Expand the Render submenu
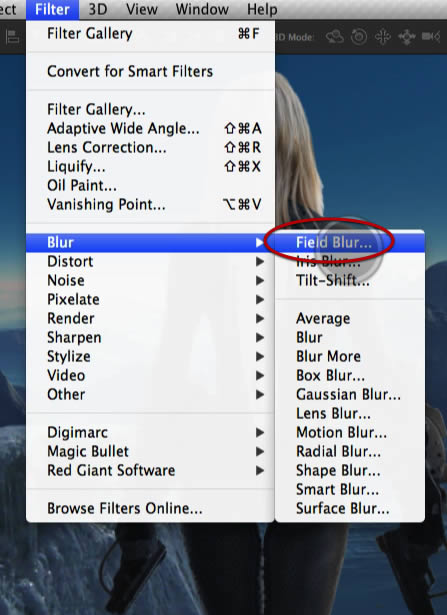This screenshot has width=447, height=615. coord(150,318)
